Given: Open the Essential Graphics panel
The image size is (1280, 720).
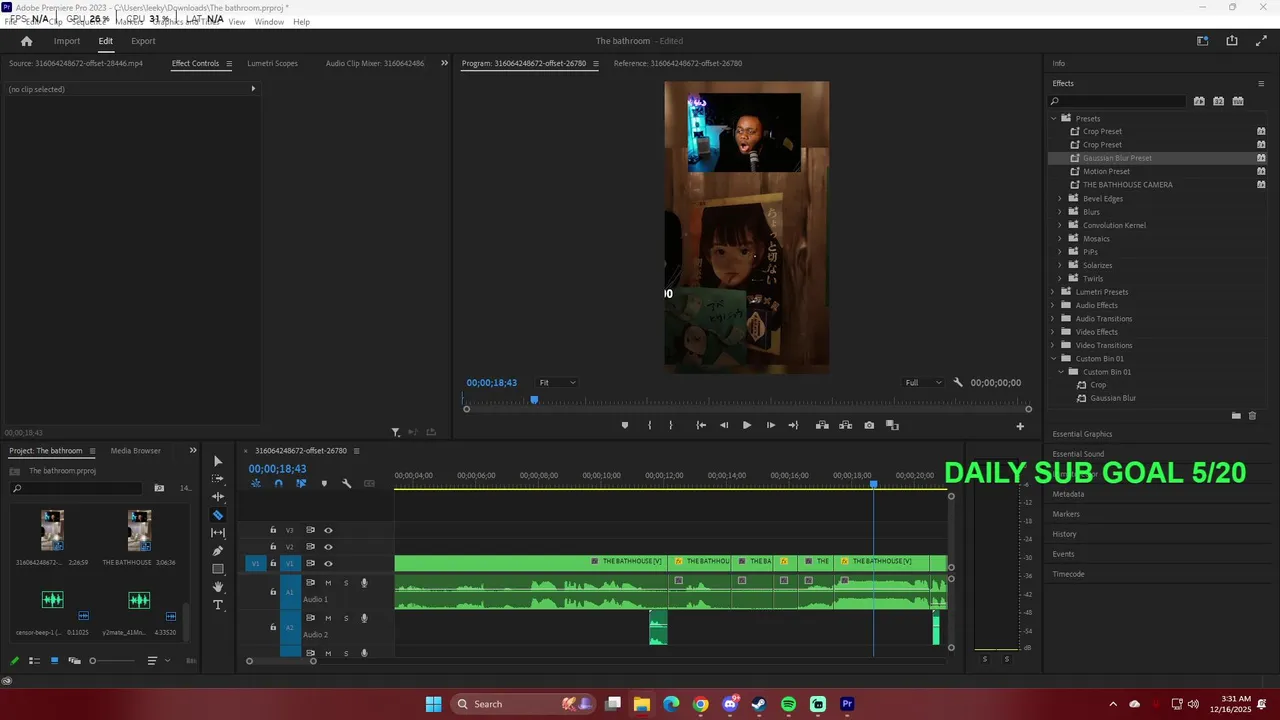Looking at the screenshot, I should pos(1082,434).
